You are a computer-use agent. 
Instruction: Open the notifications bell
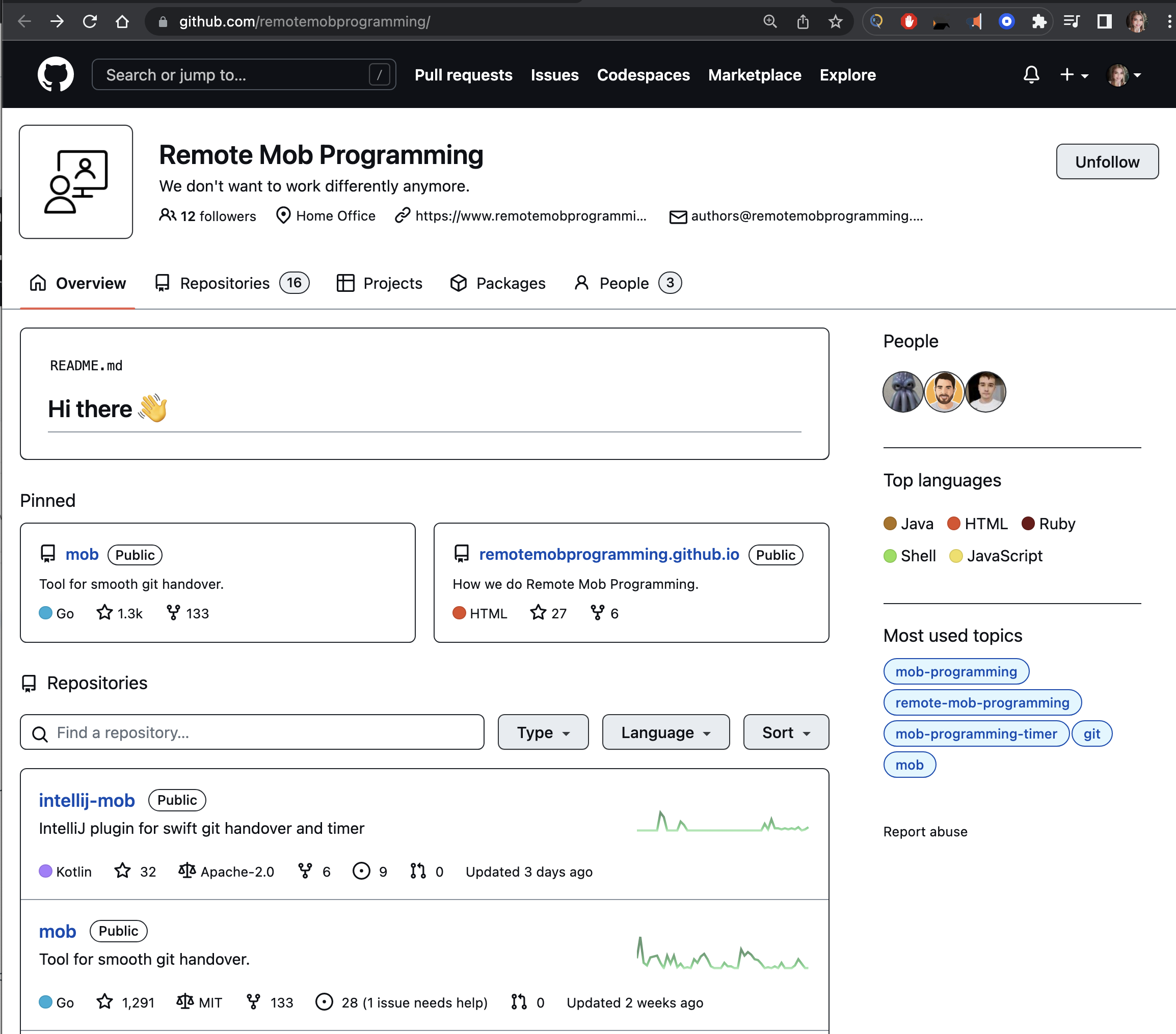click(x=1031, y=75)
